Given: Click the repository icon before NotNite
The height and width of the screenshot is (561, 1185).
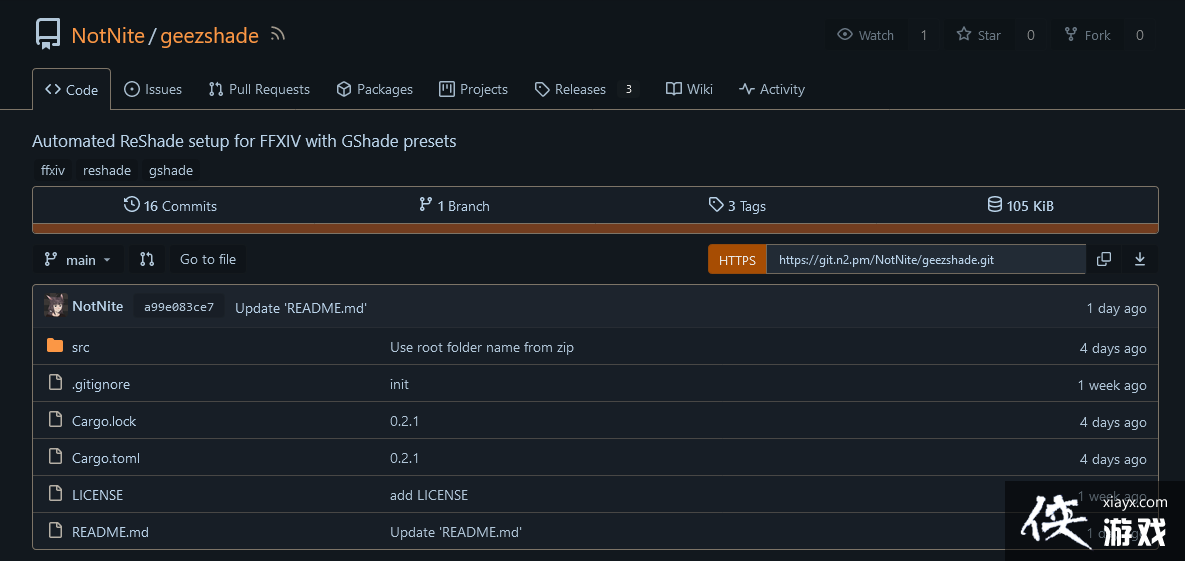Looking at the screenshot, I should click(47, 35).
